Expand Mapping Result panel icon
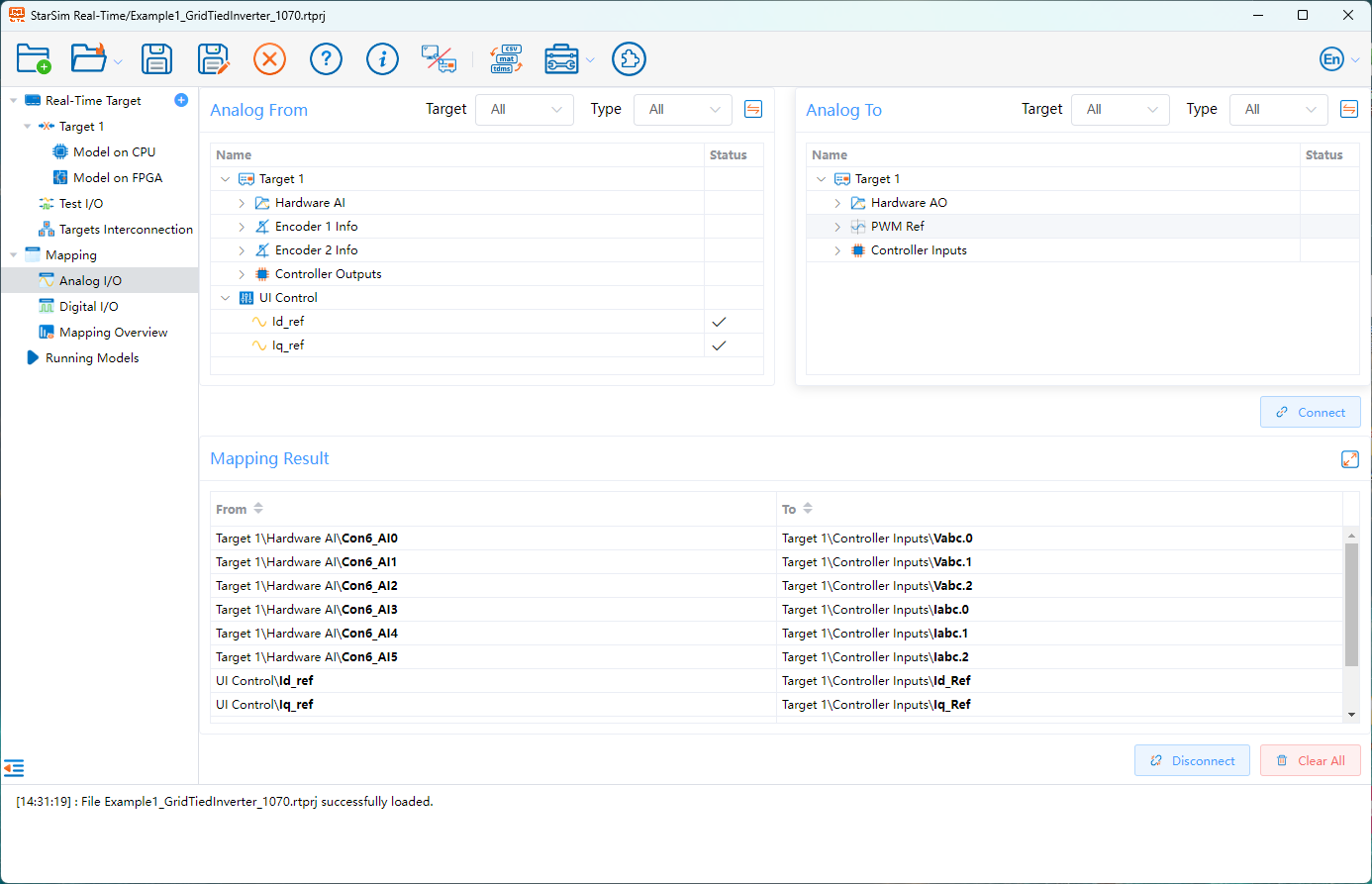Image resolution: width=1372 pixels, height=884 pixels. point(1350,459)
